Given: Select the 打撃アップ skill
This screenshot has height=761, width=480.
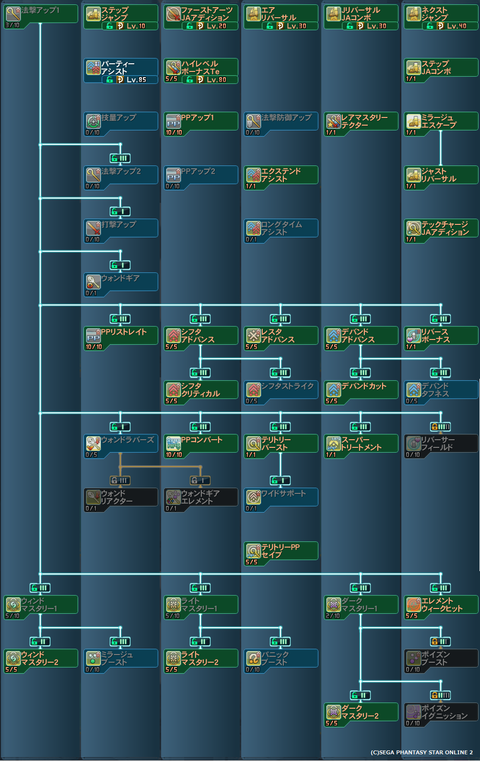Looking at the screenshot, I should (x=121, y=231).
